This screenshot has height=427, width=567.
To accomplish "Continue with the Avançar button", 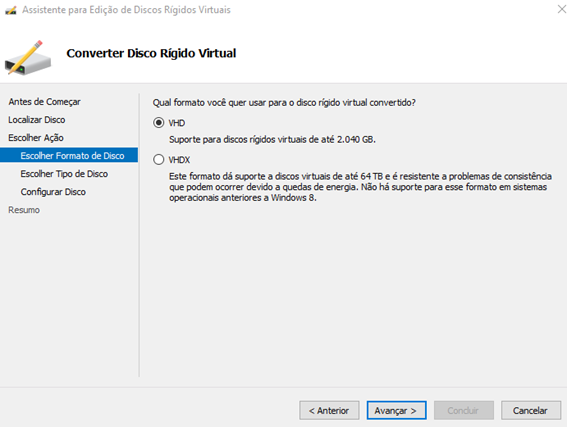I will tap(396, 410).
